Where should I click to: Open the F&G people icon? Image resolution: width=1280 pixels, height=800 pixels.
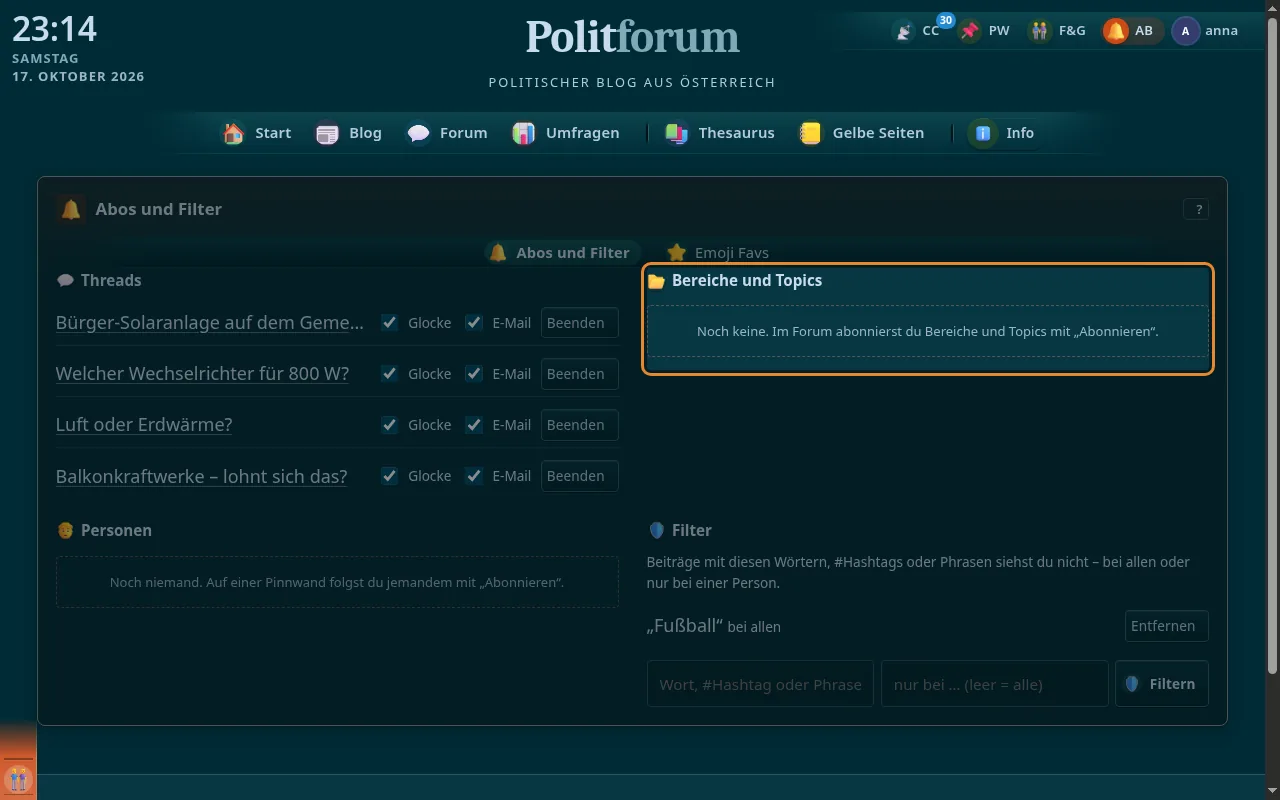(x=1040, y=31)
